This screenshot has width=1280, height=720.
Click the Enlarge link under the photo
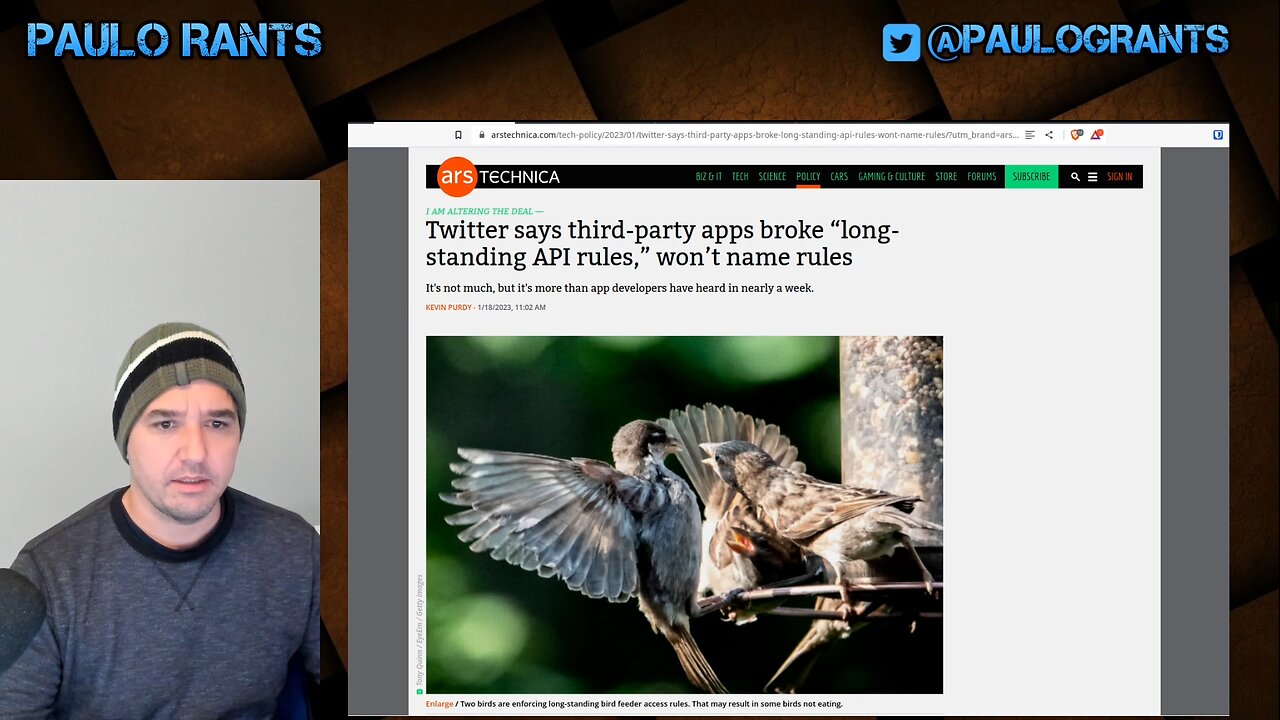click(439, 704)
